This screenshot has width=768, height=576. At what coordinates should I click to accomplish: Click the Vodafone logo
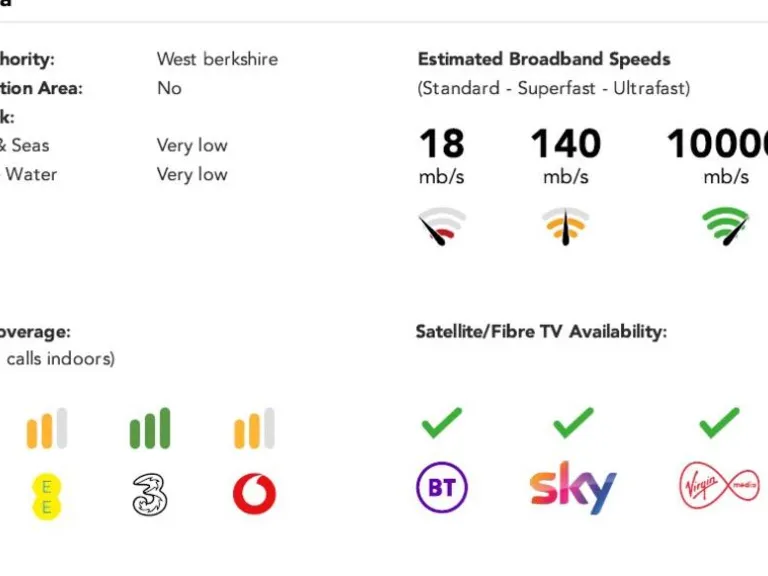point(254,494)
